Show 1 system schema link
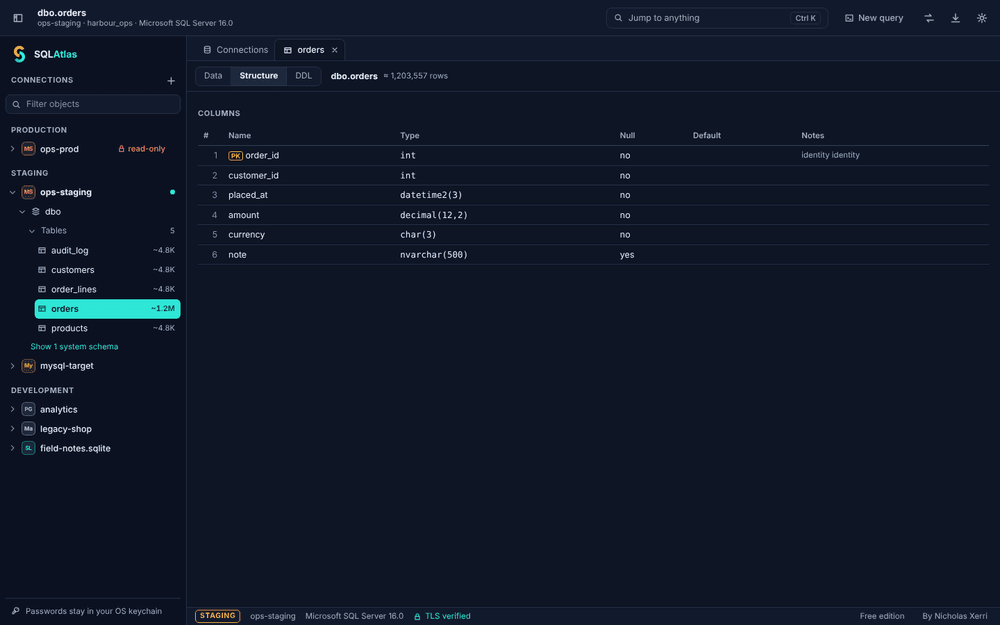The image size is (1000, 625). 74,347
